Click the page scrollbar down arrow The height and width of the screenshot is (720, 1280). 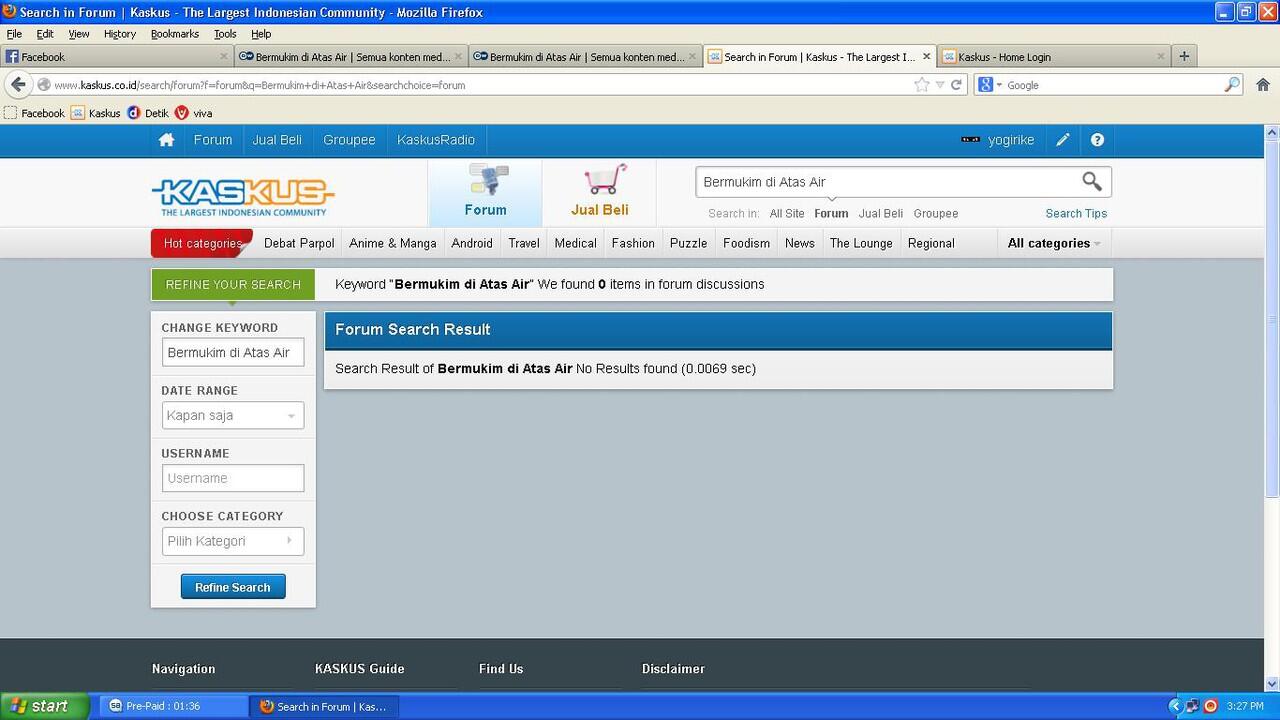[1272, 684]
